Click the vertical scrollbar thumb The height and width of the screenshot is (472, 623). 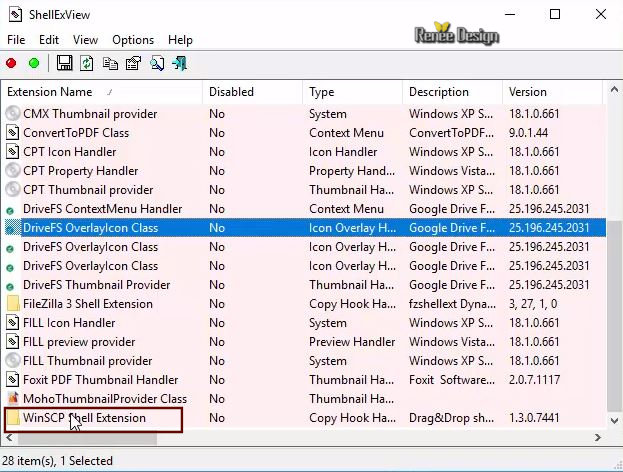tap(614, 317)
